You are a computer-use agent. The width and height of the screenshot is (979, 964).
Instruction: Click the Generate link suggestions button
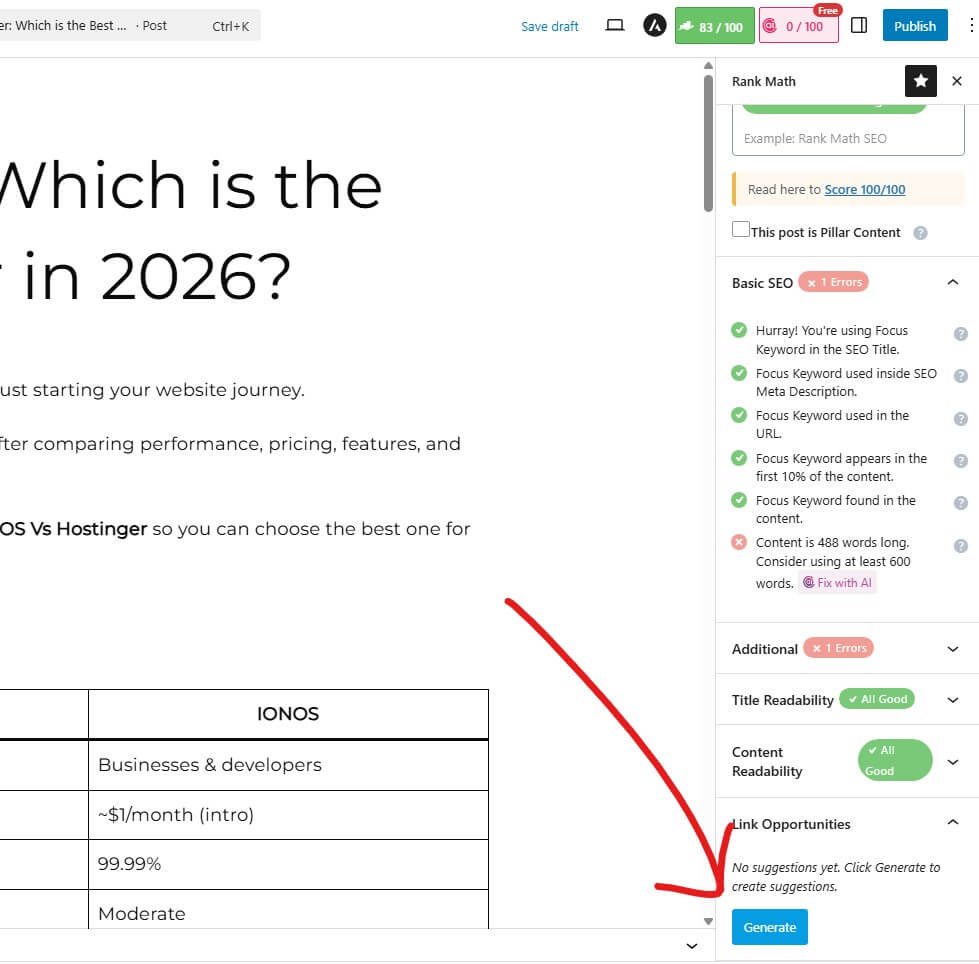769,927
